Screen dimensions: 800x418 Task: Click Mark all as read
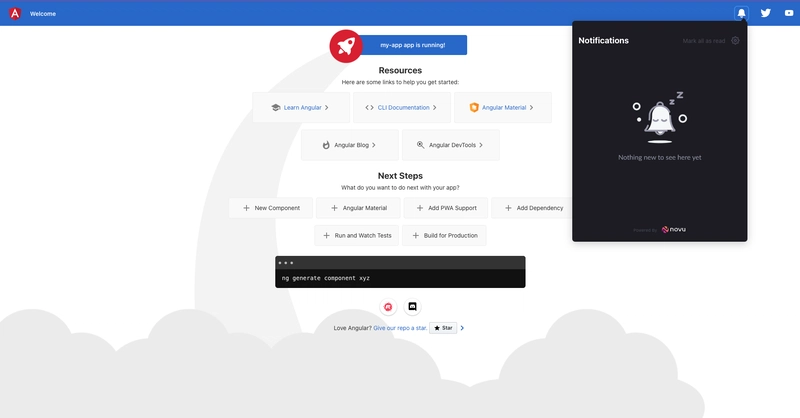click(x=704, y=41)
